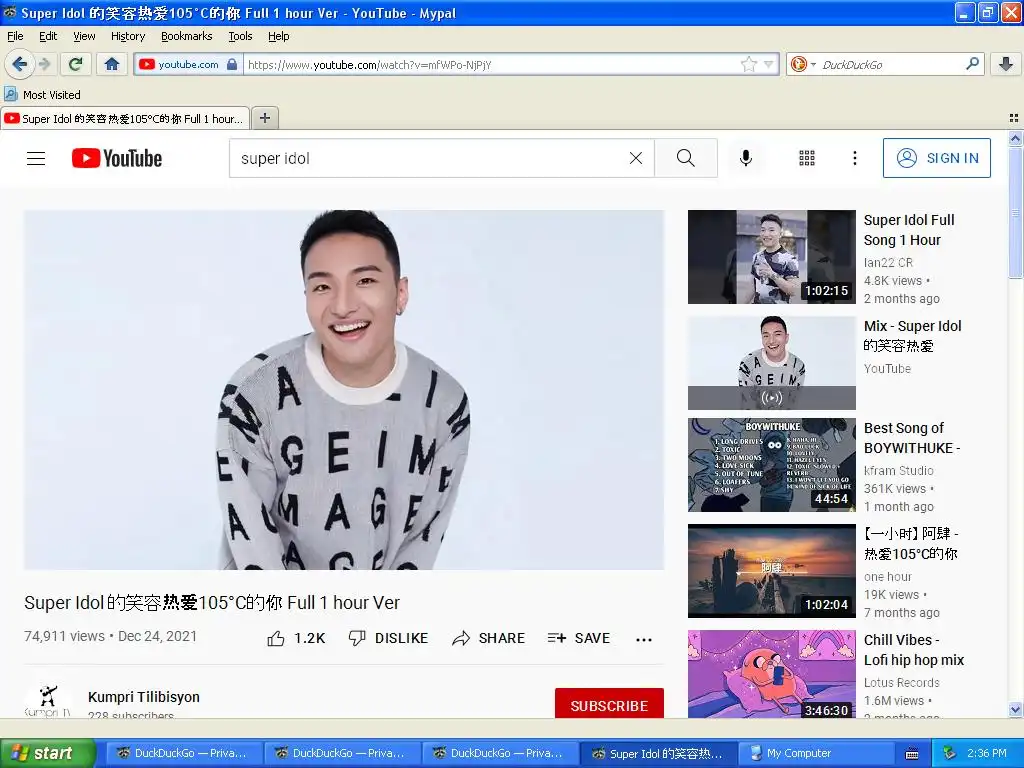The width and height of the screenshot is (1024, 768).
Task: Click the kfram Studio channel name
Action: pyautogui.click(x=899, y=470)
